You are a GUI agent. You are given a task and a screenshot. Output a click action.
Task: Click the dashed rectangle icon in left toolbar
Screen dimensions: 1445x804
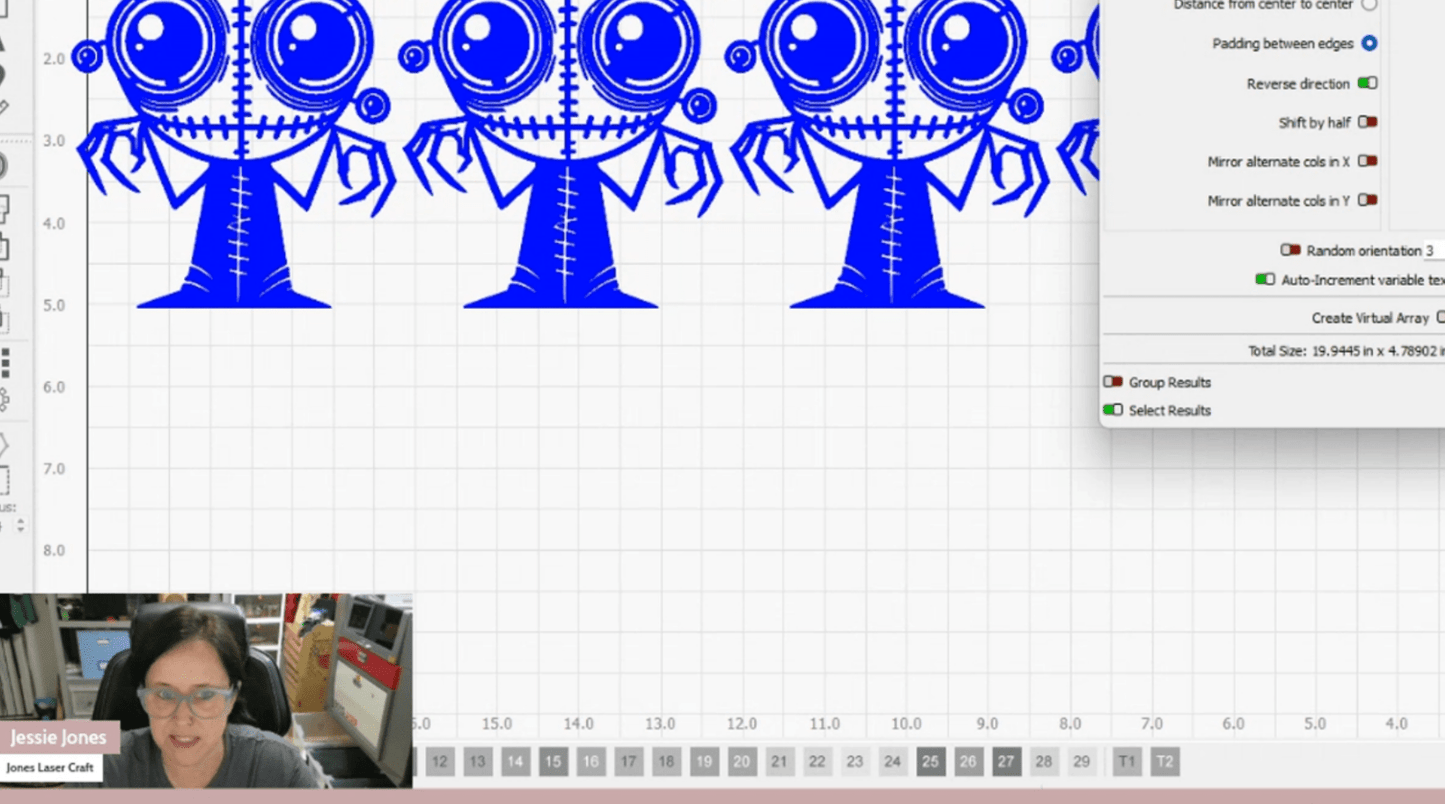tap(4, 480)
